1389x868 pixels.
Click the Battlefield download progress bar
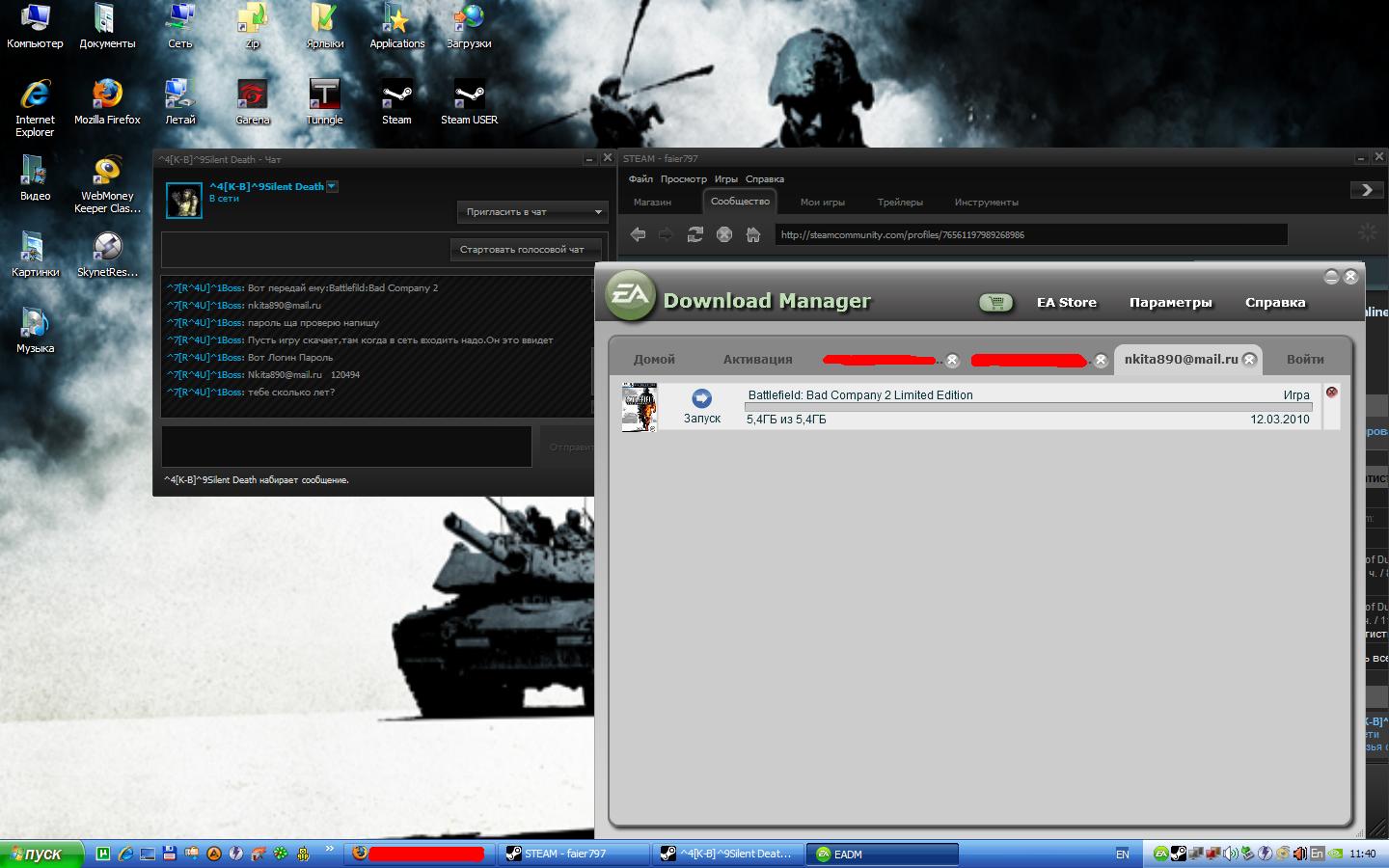pos(1028,407)
